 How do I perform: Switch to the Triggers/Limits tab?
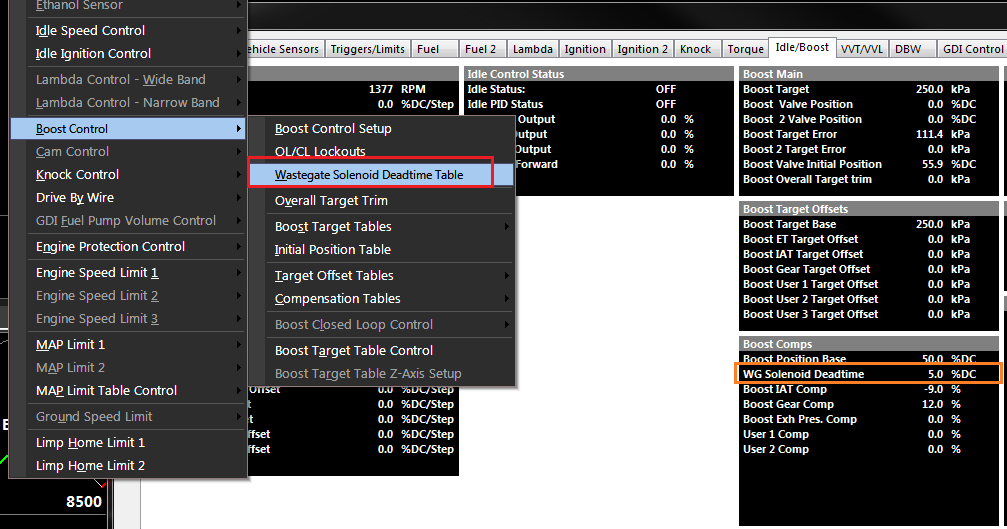click(x=367, y=48)
